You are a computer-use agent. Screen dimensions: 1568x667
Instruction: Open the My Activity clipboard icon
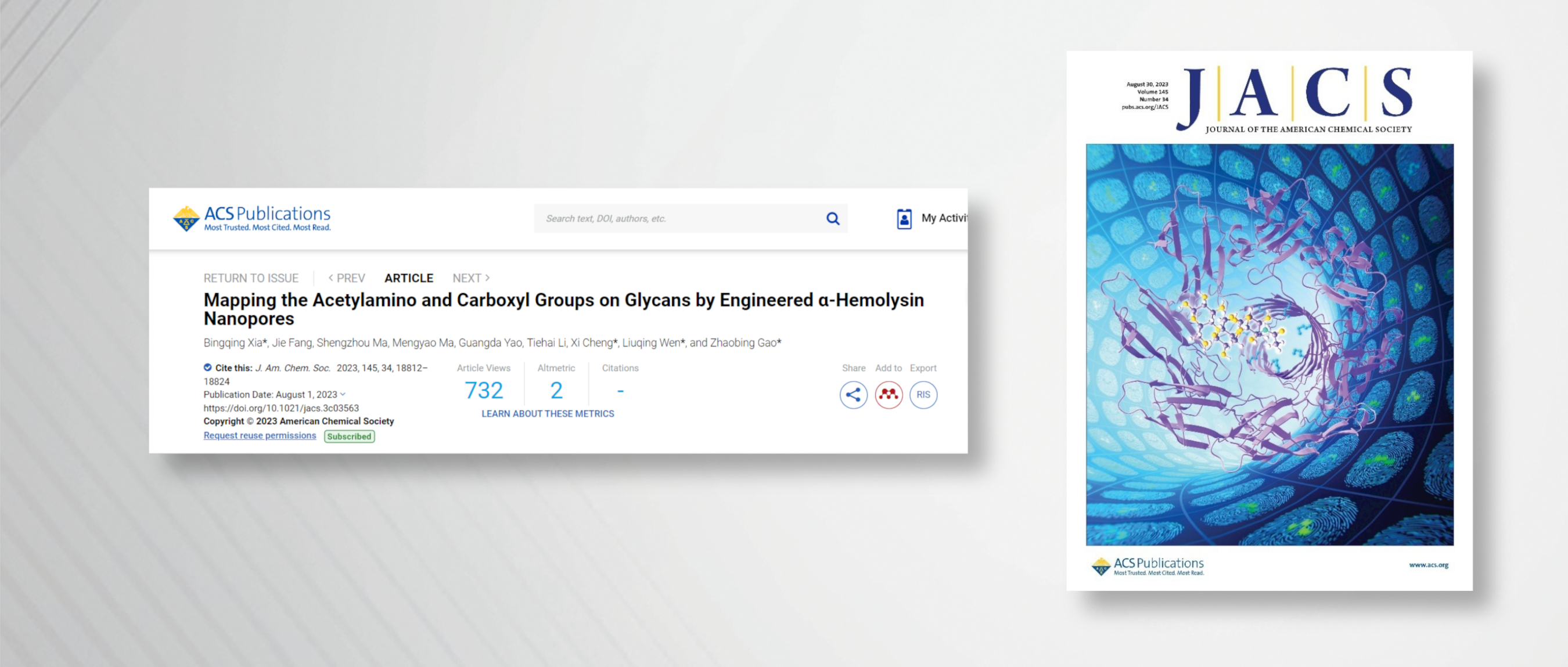point(904,218)
